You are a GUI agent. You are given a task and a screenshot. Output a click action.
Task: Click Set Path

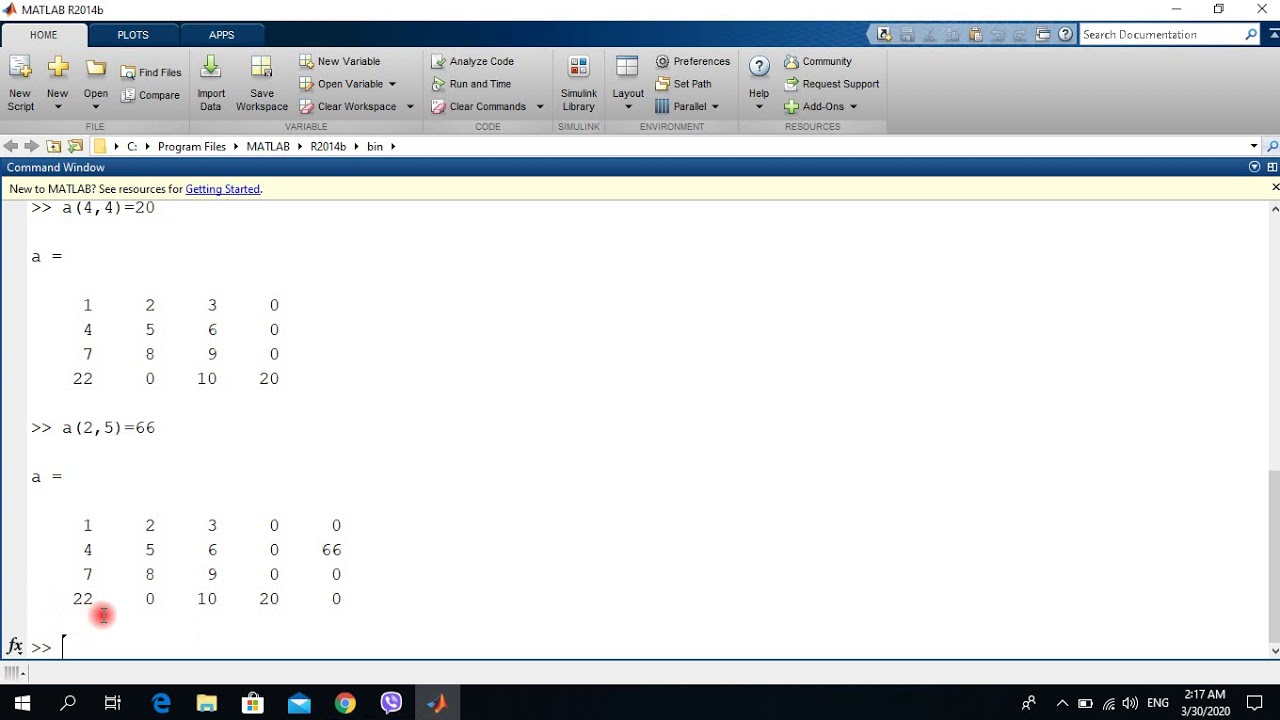683,84
